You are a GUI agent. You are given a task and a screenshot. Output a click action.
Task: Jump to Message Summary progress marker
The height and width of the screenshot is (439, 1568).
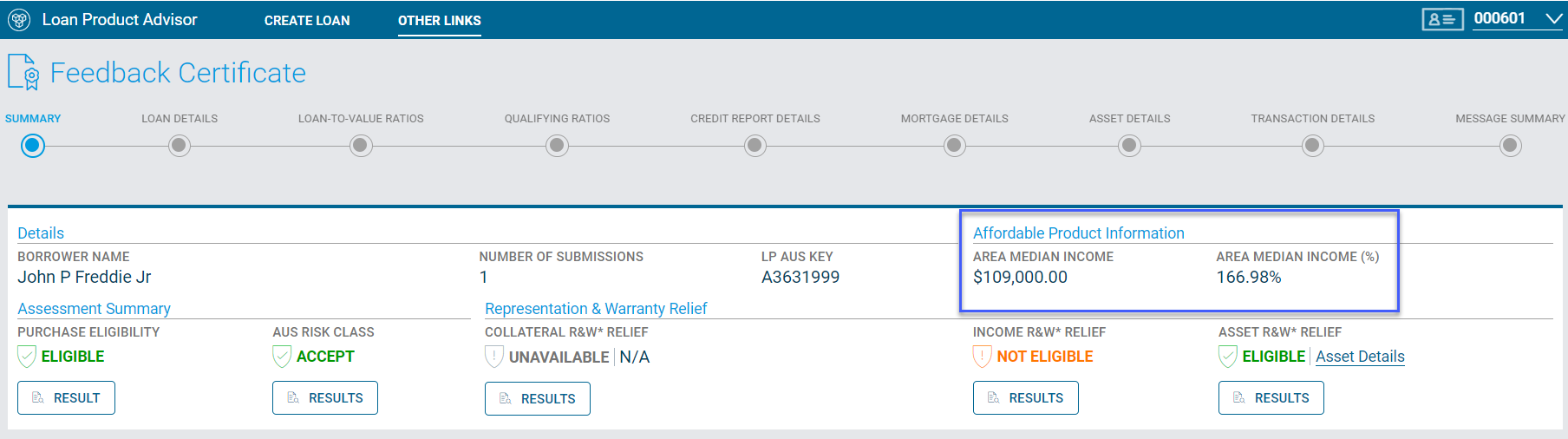pos(1510,146)
